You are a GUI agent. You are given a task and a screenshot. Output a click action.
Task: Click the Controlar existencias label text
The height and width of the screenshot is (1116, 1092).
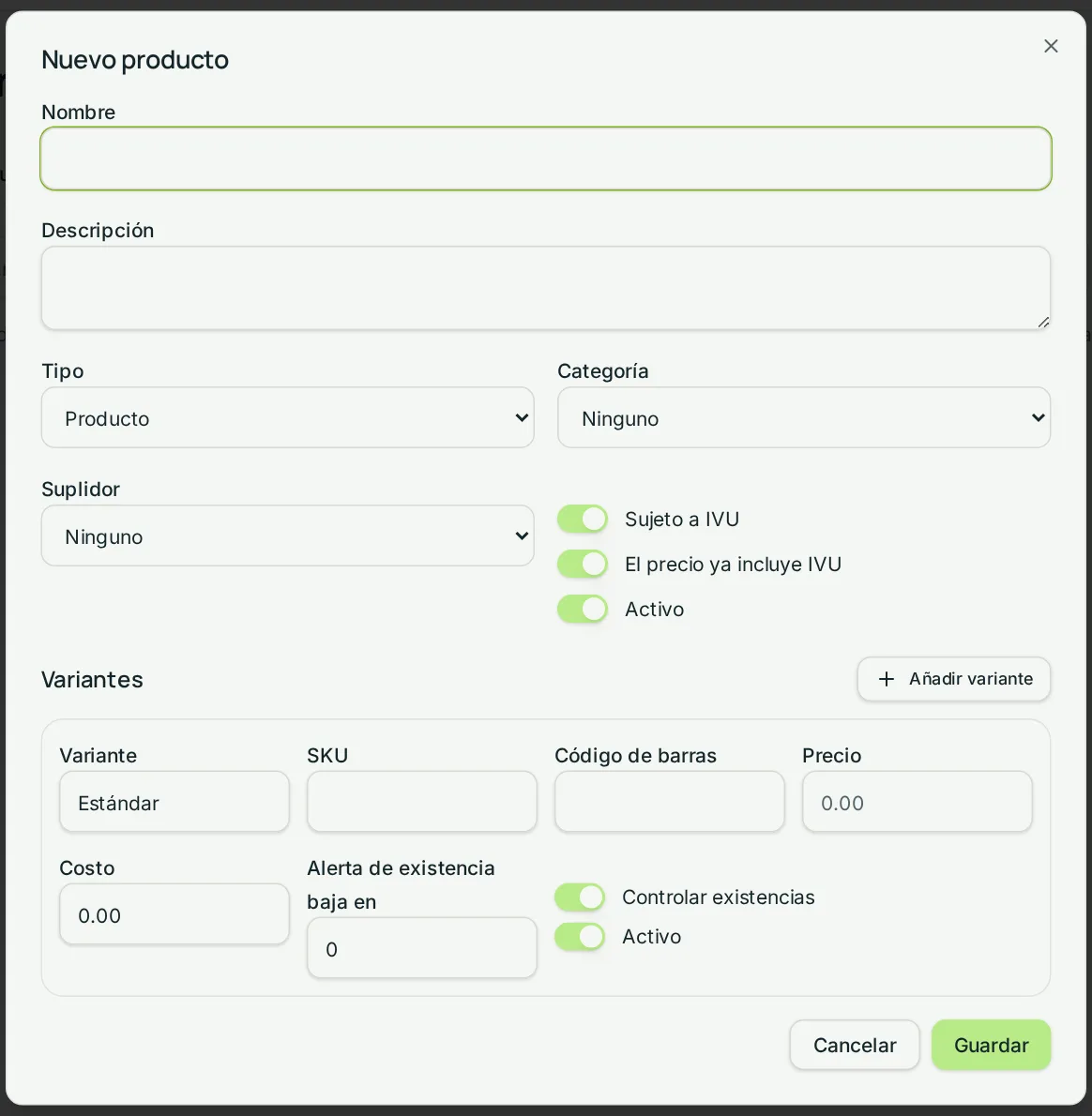click(719, 897)
